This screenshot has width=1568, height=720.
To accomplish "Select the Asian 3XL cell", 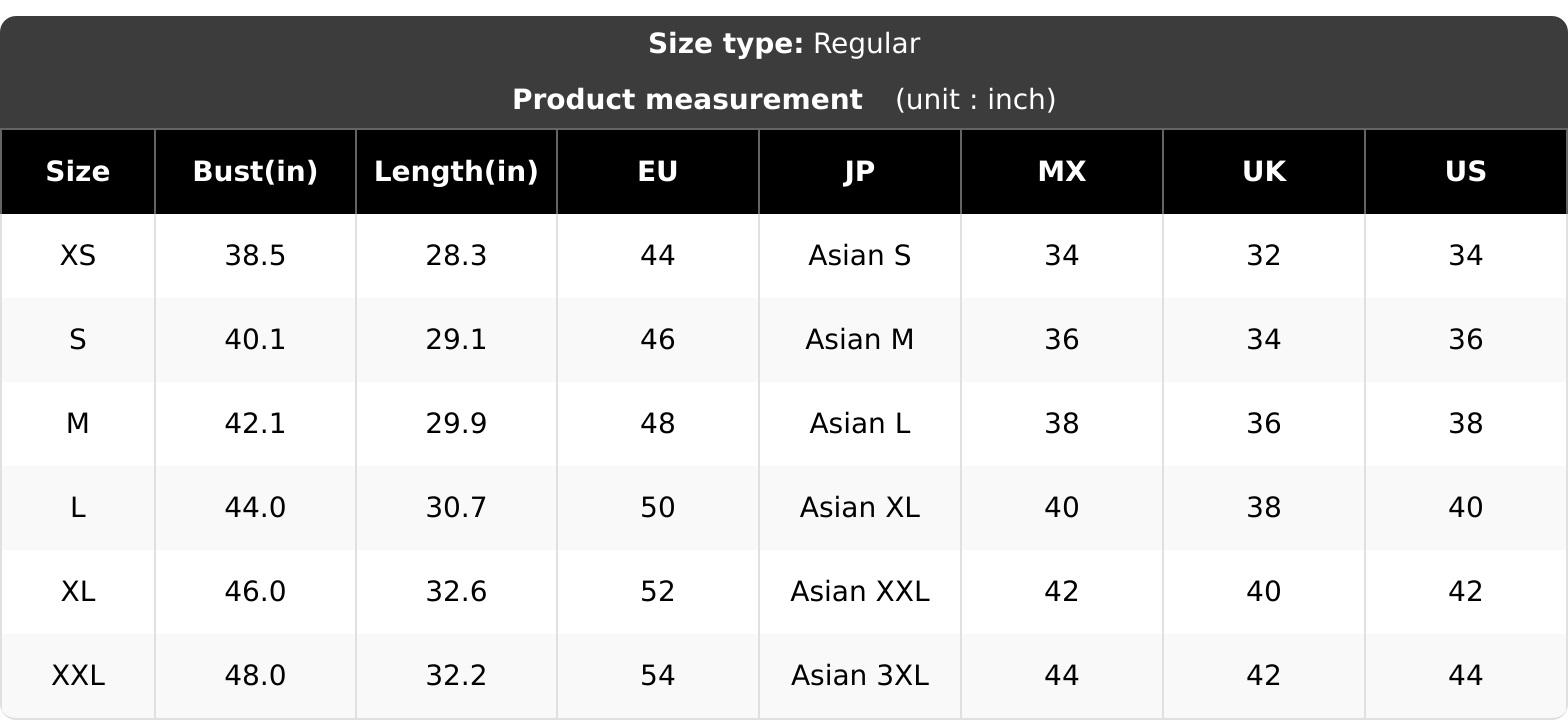I will (x=860, y=676).
